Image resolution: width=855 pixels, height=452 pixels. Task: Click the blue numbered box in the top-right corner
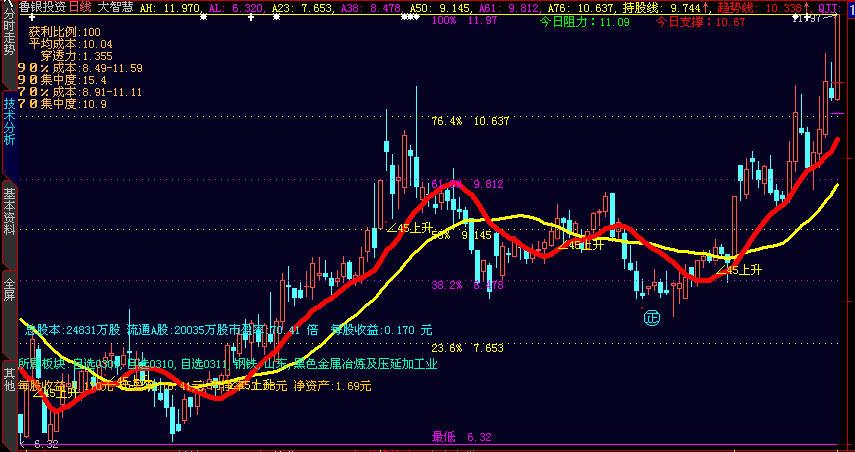850,8
